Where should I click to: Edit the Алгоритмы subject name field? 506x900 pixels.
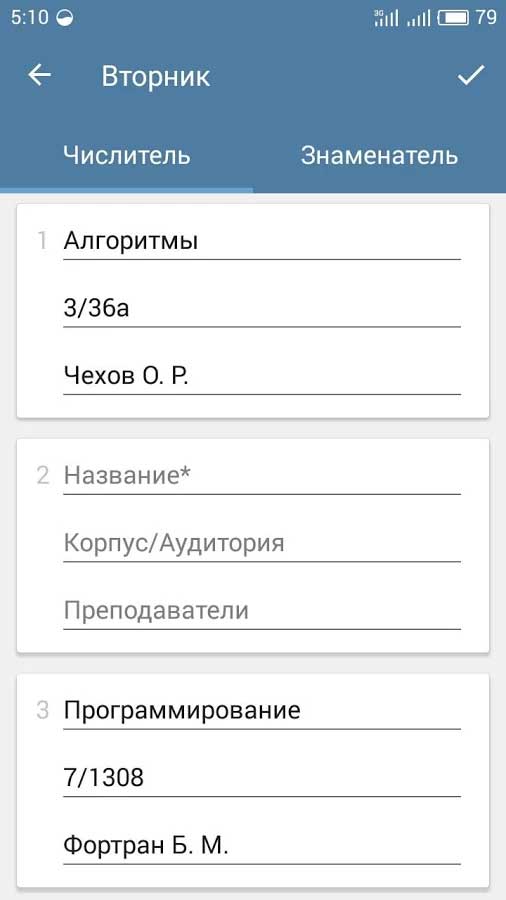coord(262,242)
